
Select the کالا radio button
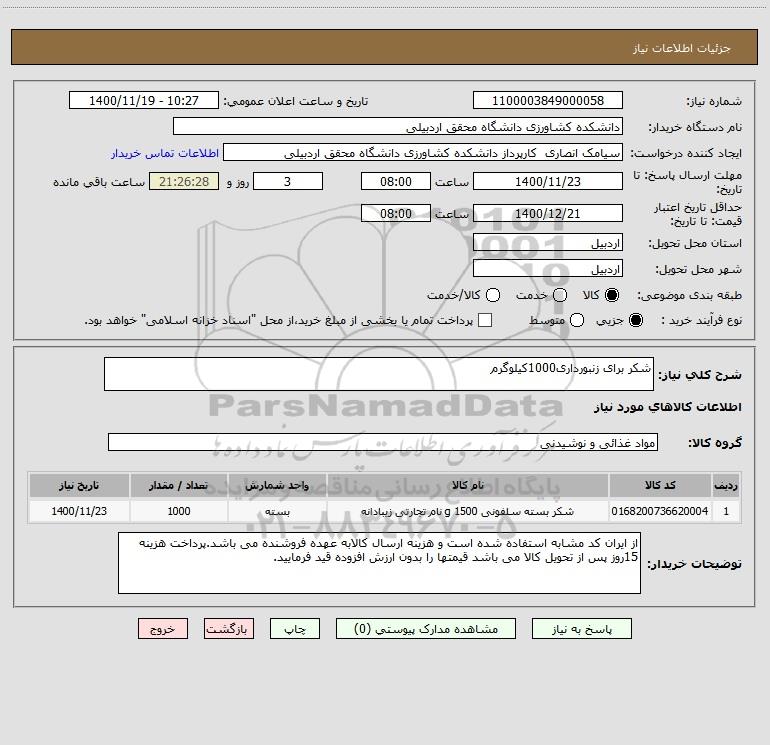click(612, 295)
